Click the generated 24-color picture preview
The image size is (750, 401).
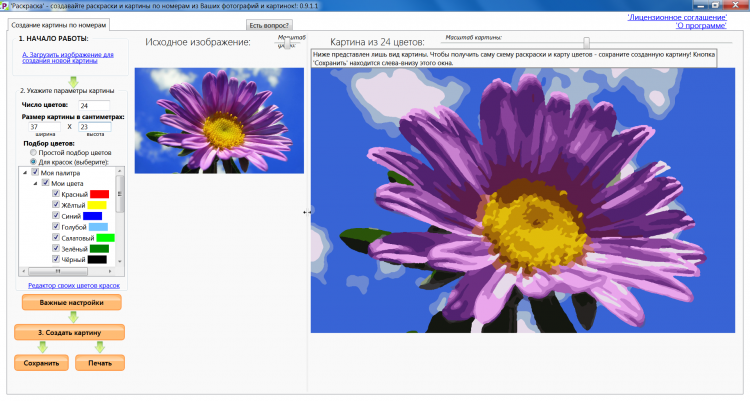coord(523,200)
